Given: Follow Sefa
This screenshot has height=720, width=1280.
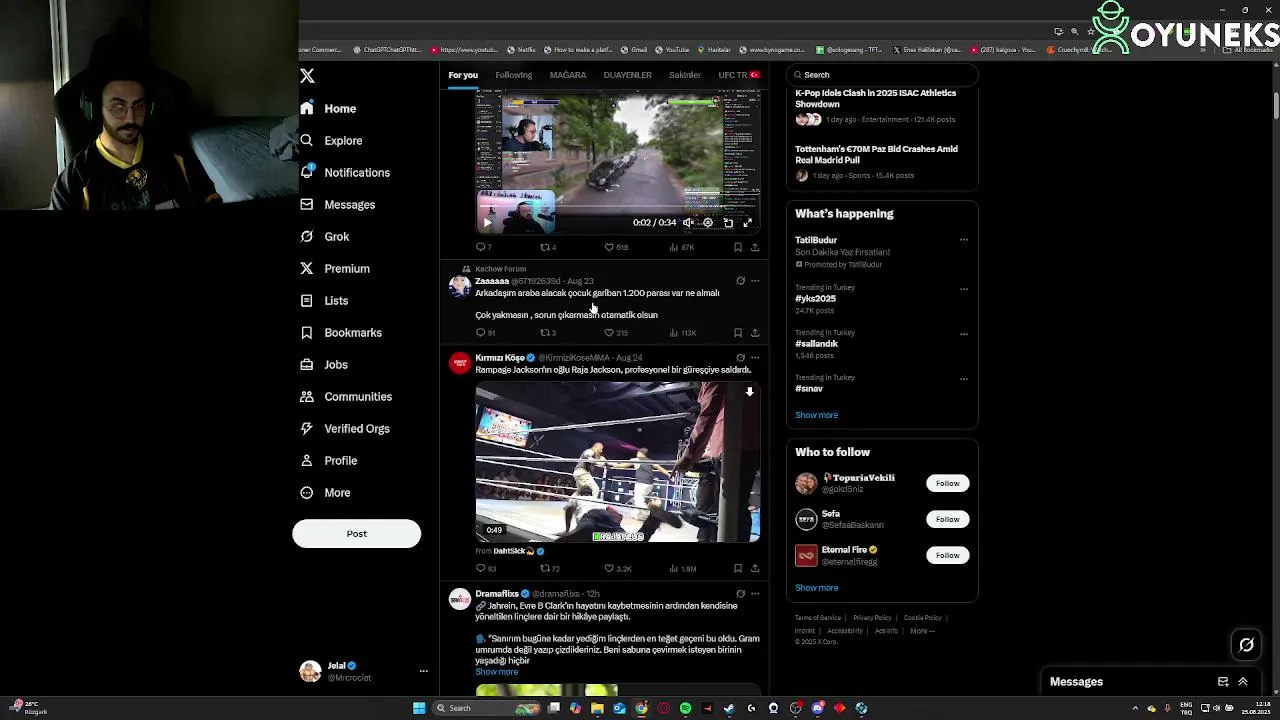Looking at the screenshot, I should pos(947,519).
